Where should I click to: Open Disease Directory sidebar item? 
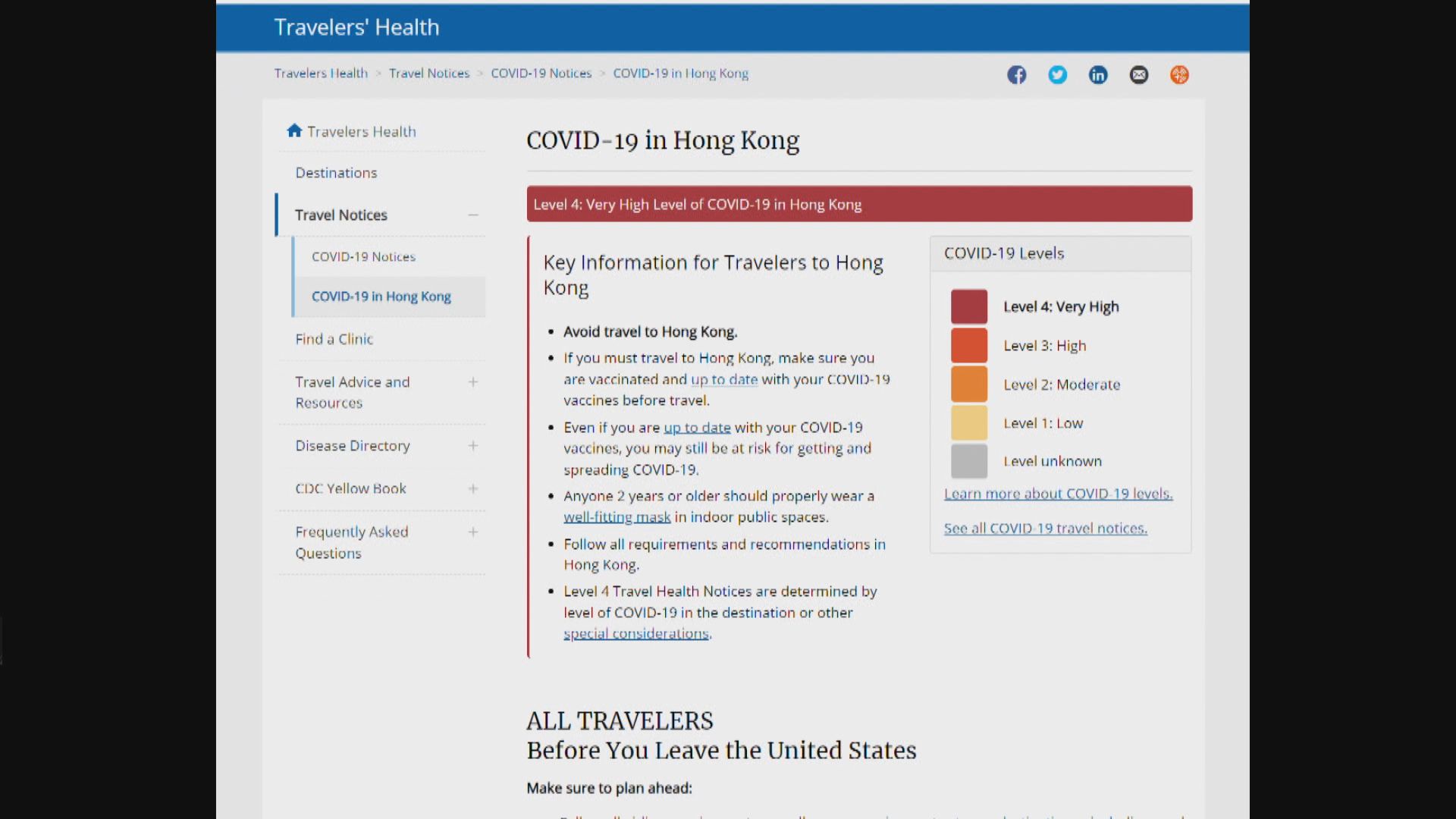(353, 446)
